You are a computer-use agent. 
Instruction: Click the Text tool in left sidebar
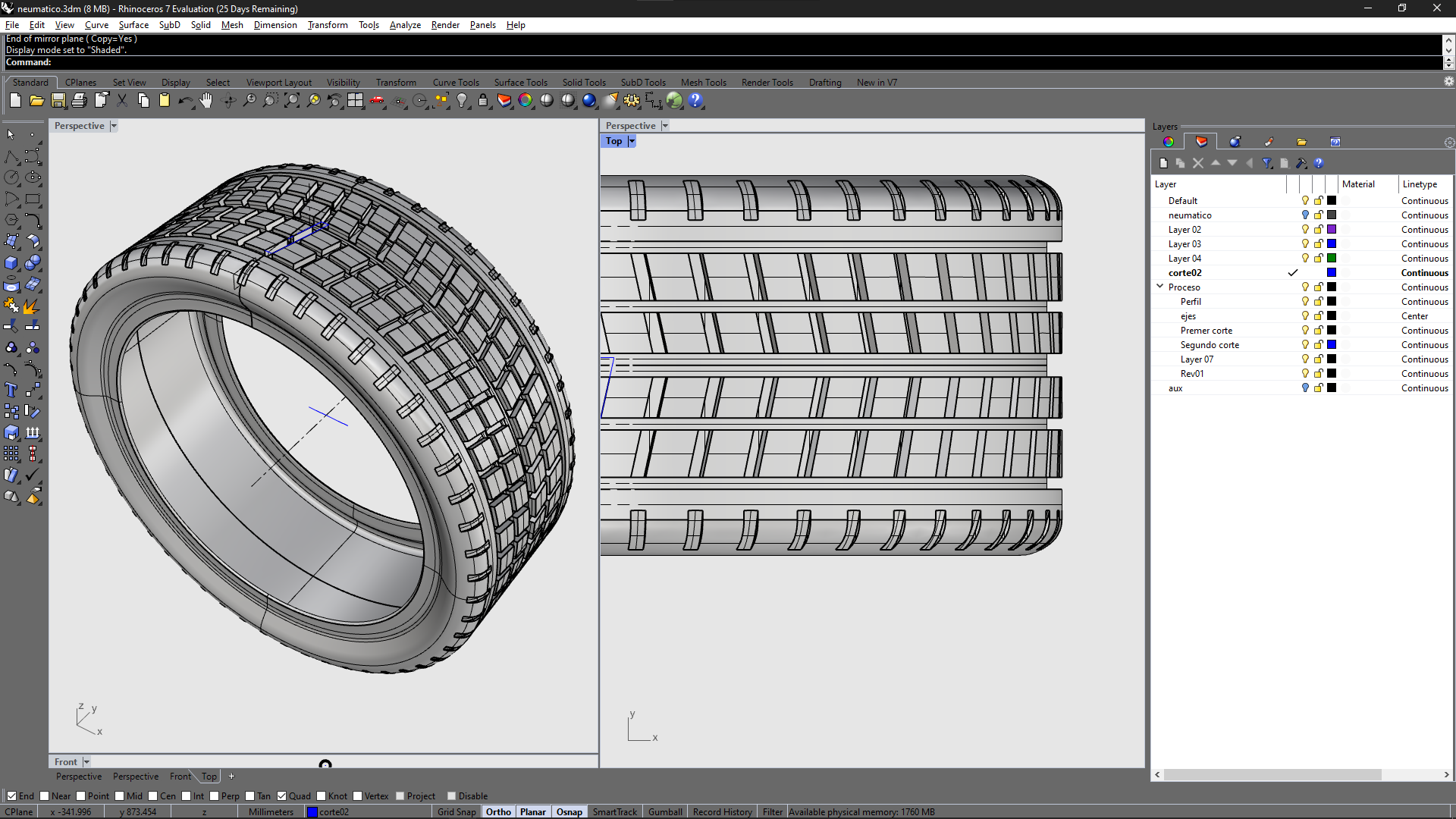[x=11, y=390]
